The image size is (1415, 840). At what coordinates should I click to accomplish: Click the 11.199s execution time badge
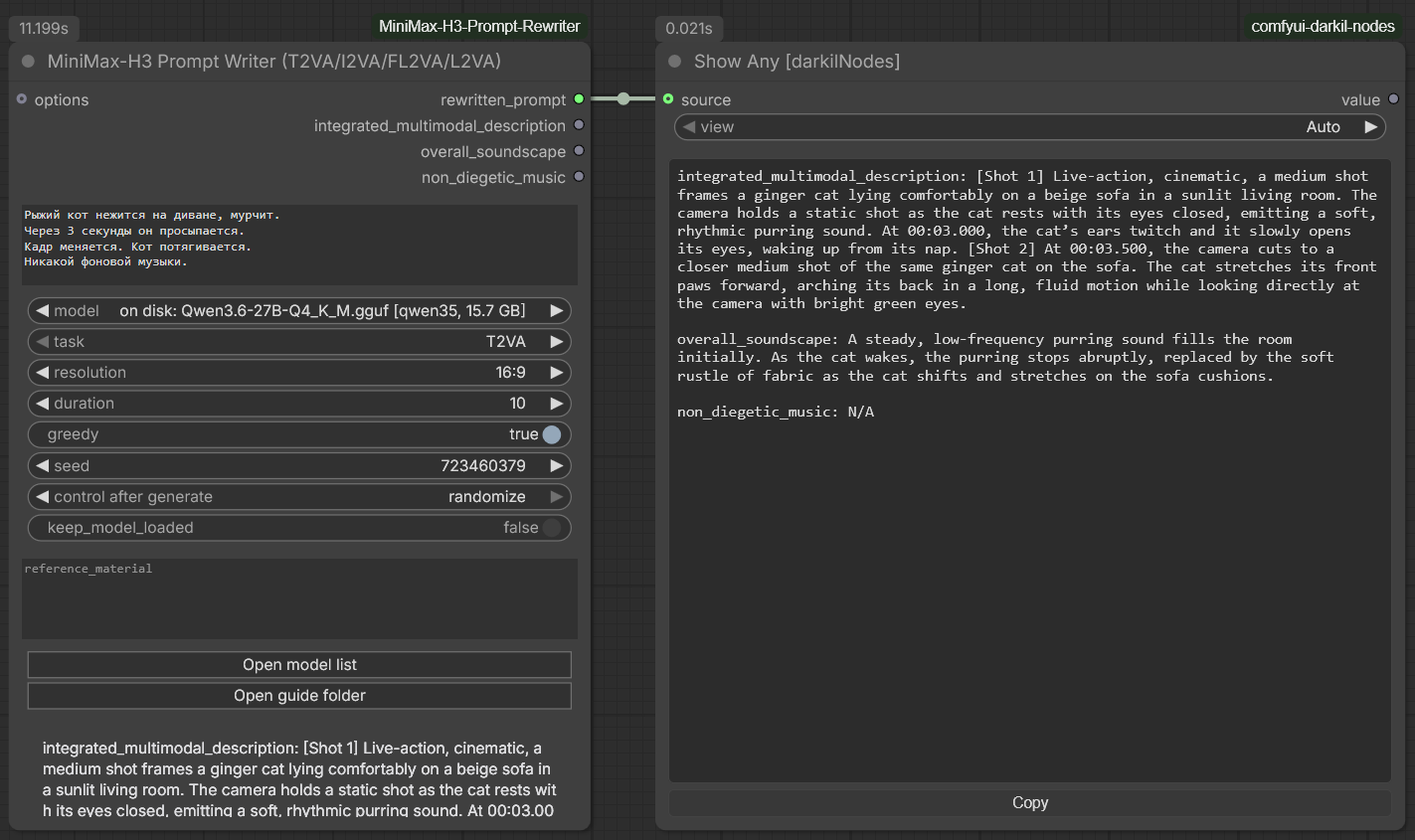pyautogui.click(x=45, y=28)
